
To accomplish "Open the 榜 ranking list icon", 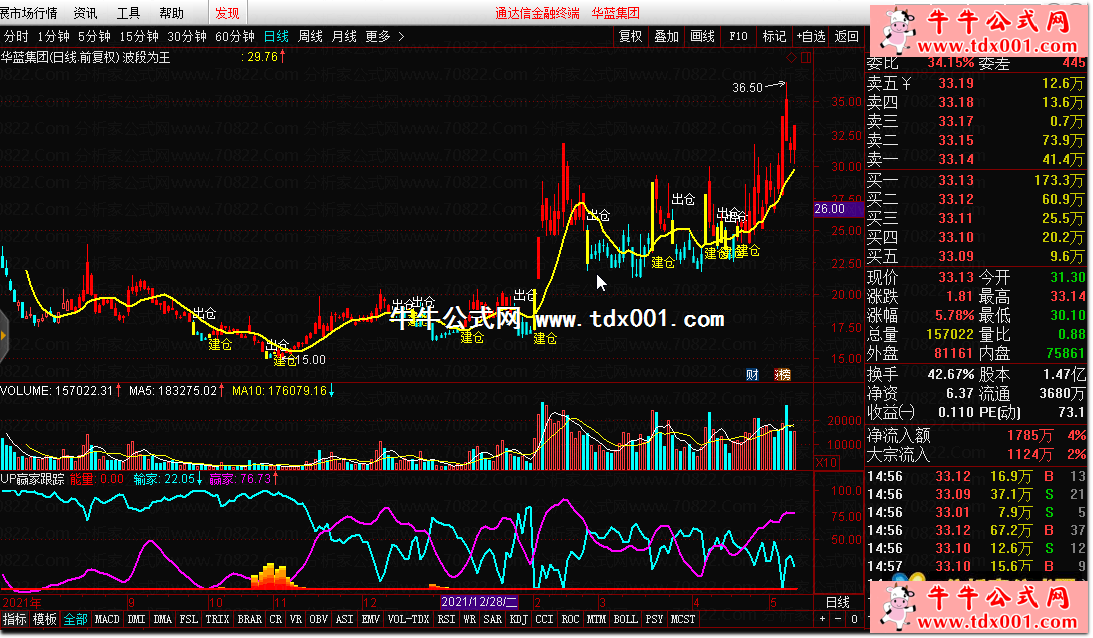I will [x=783, y=374].
